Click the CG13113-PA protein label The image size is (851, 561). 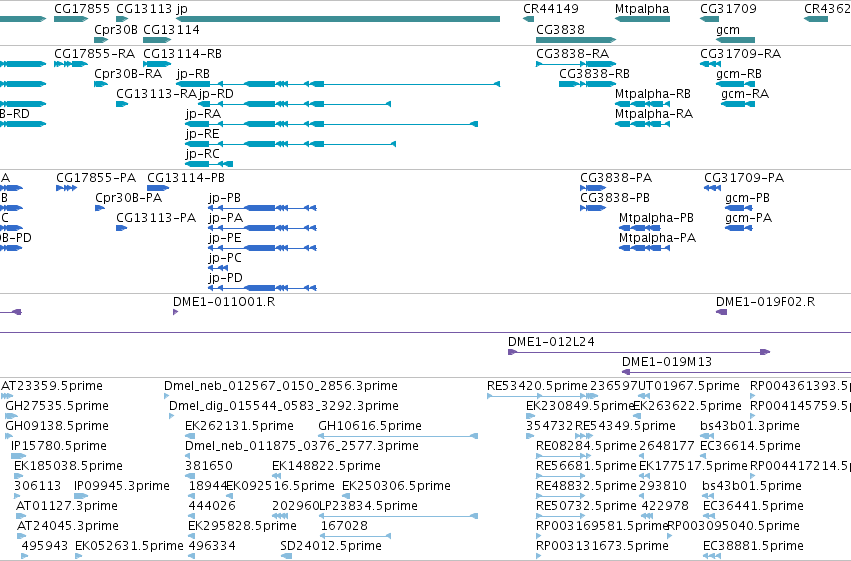(156, 218)
